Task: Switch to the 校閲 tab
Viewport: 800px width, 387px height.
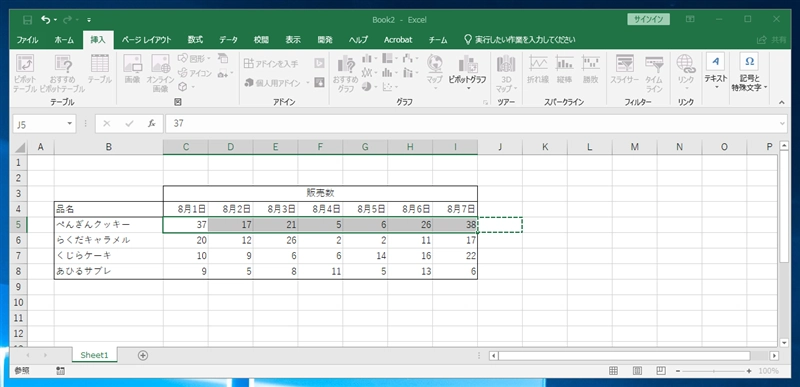Action: 261,40
